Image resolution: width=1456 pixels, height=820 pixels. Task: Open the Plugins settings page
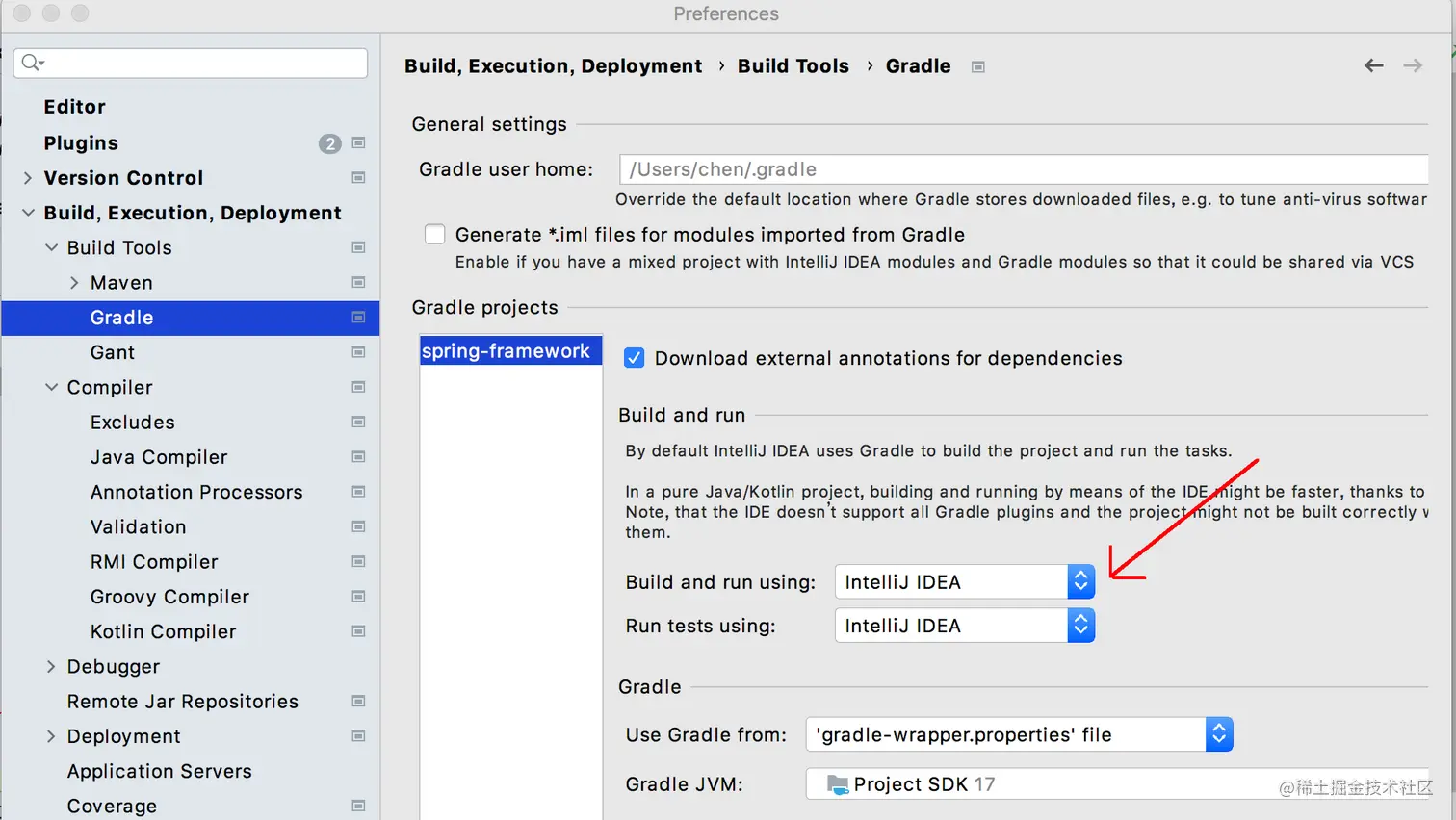(81, 143)
